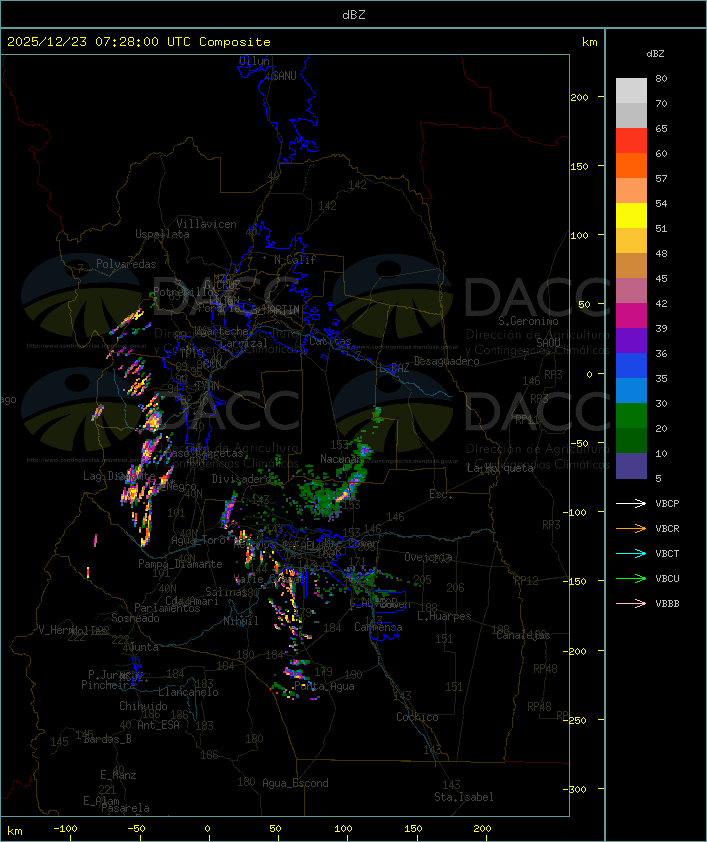The width and height of the screenshot is (707, 842).
Task: Pick the purple 36-39 dBZ swatch
Action: point(631,340)
